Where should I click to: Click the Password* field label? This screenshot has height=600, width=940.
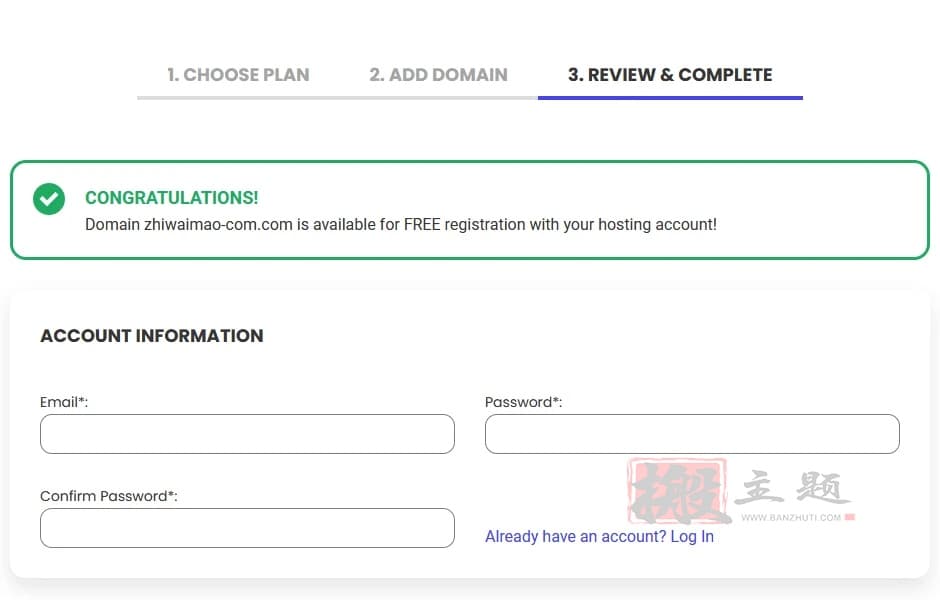(524, 402)
